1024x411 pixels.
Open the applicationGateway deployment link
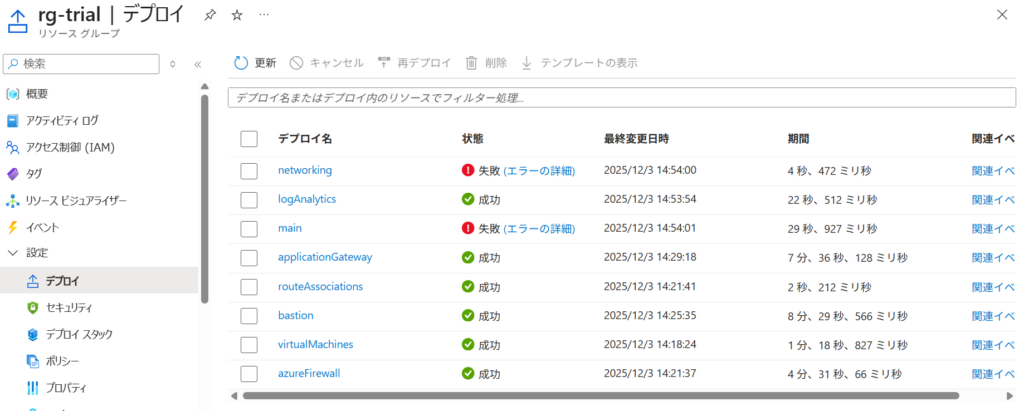click(325, 257)
